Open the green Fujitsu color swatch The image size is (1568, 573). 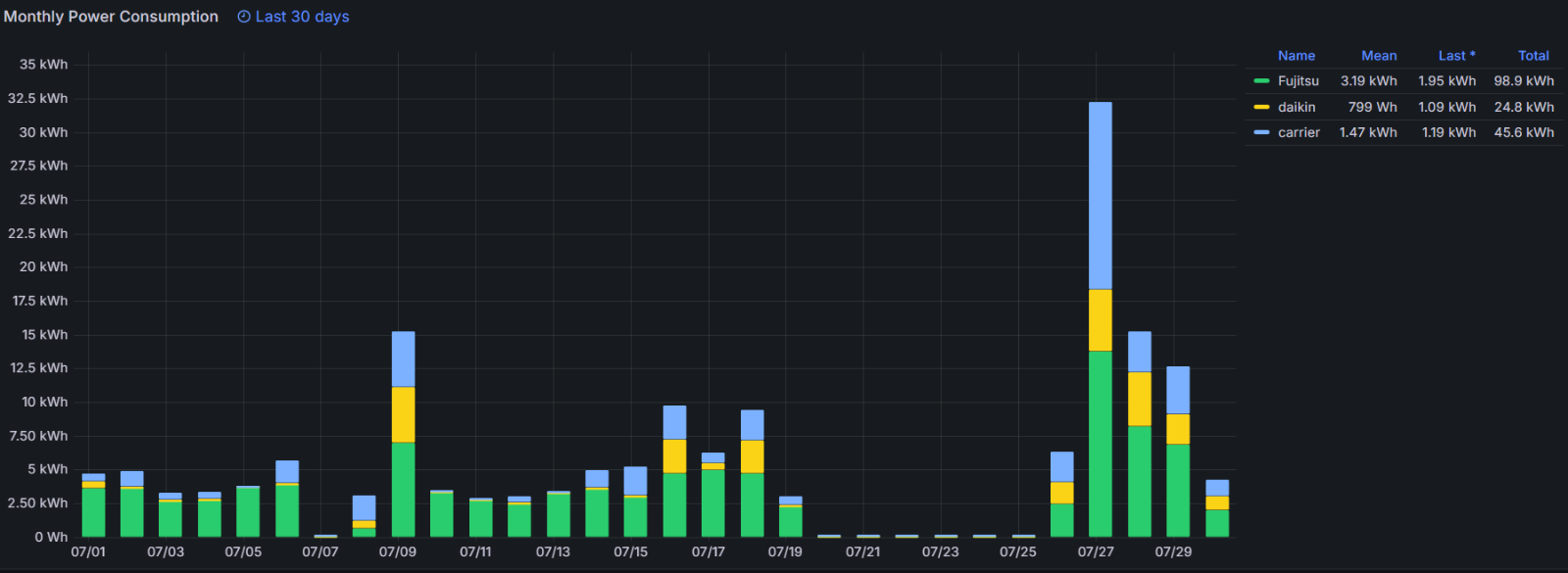[1261, 81]
